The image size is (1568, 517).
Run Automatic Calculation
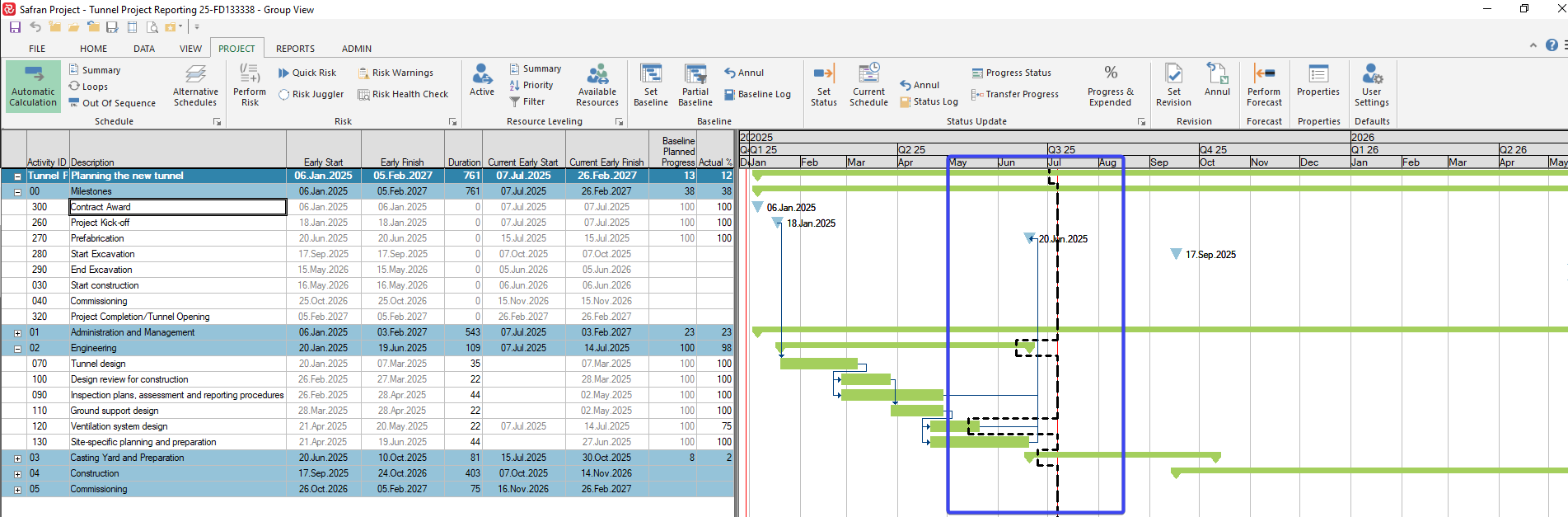pos(33,86)
